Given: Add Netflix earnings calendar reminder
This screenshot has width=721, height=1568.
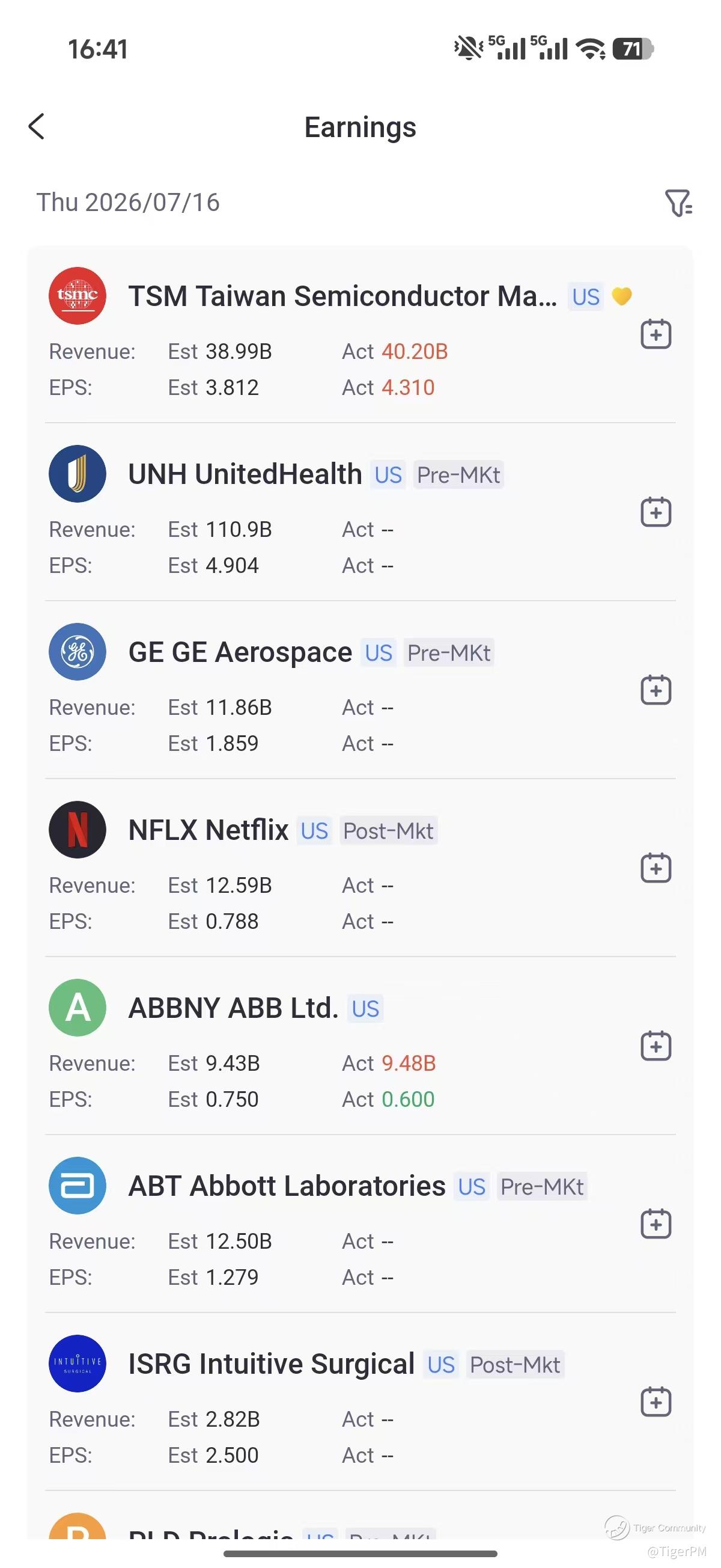Looking at the screenshot, I should pos(656,868).
